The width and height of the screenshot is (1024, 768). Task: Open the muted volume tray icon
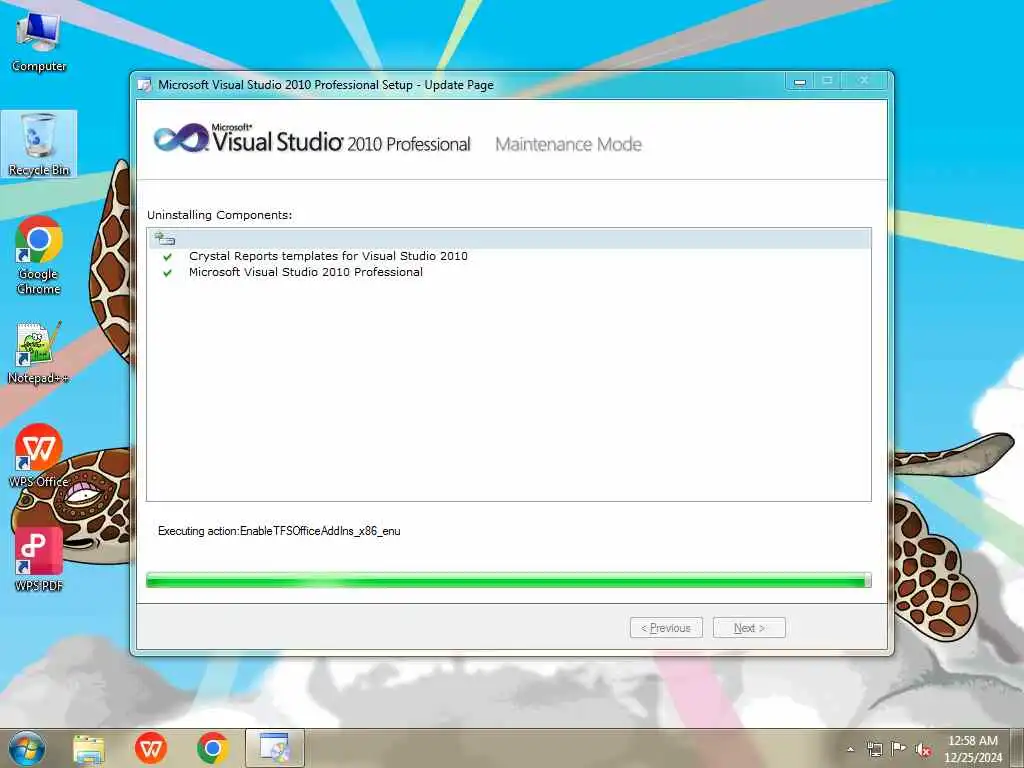(922, 750)
